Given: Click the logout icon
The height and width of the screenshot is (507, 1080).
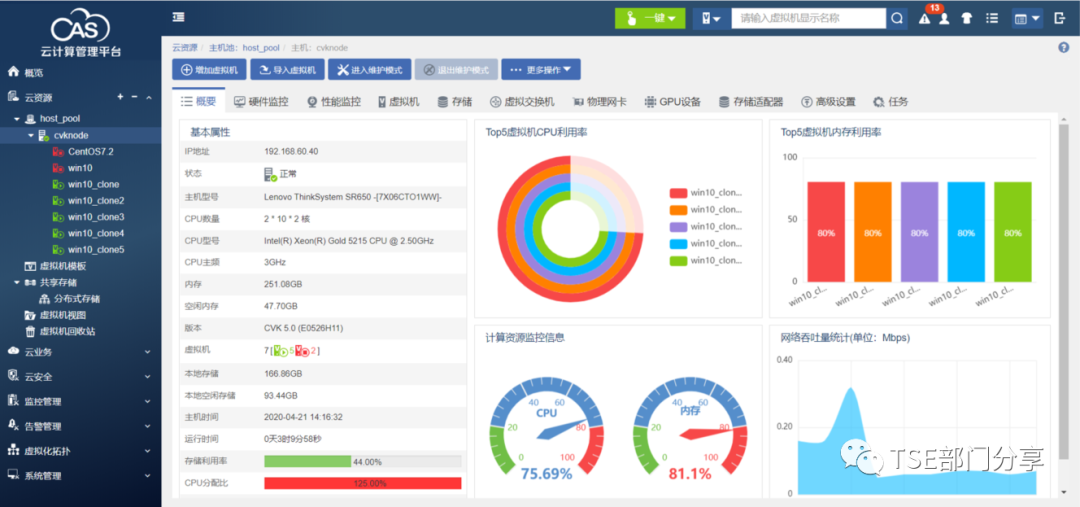Looking at the screenshot, I should point(1060,19).
